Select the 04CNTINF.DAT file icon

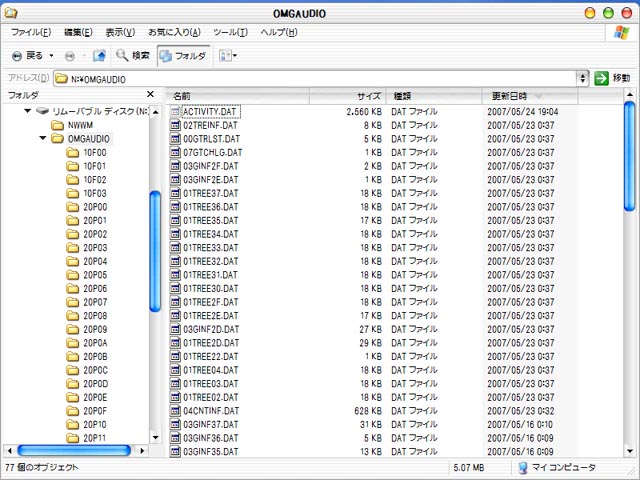[175, 411]
